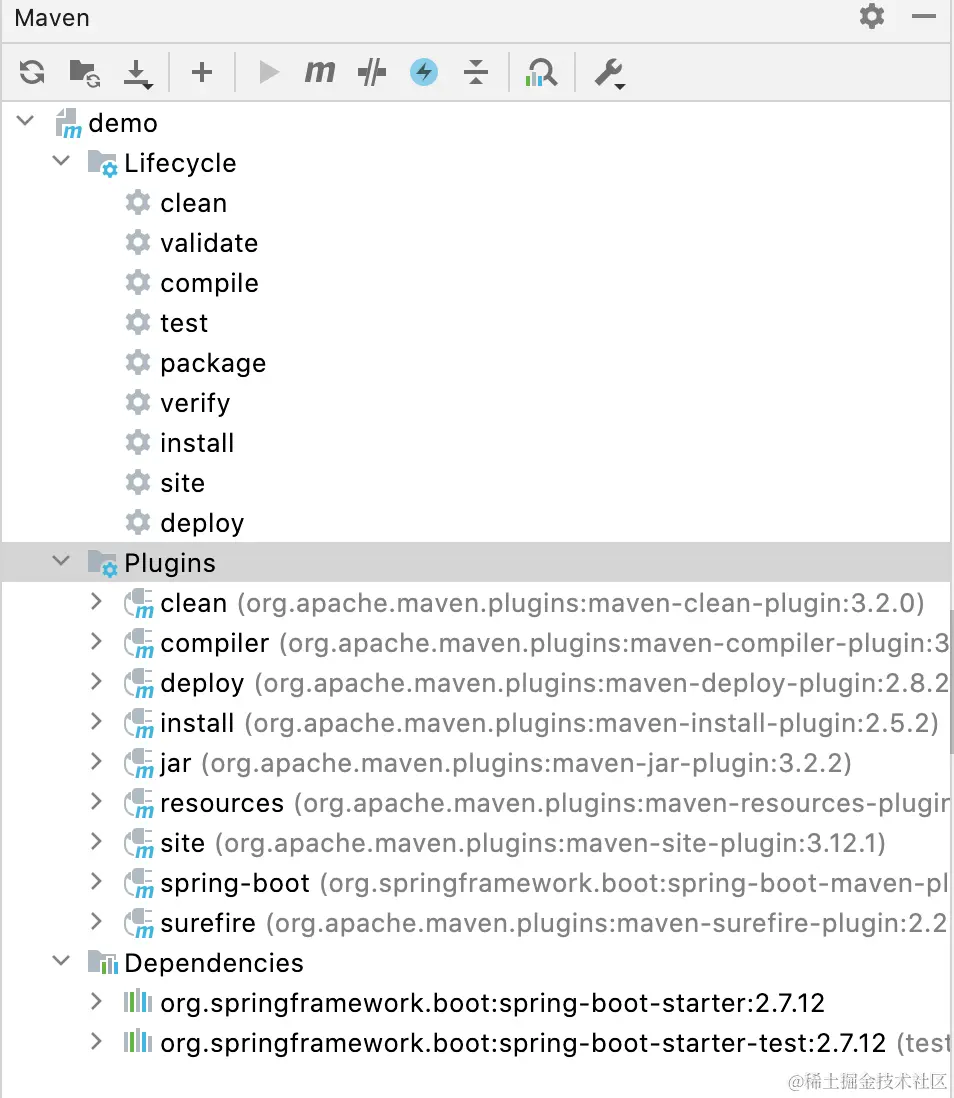Collapse all tree nodes icon
This screenshot has height=1098, width=954.
476,72
